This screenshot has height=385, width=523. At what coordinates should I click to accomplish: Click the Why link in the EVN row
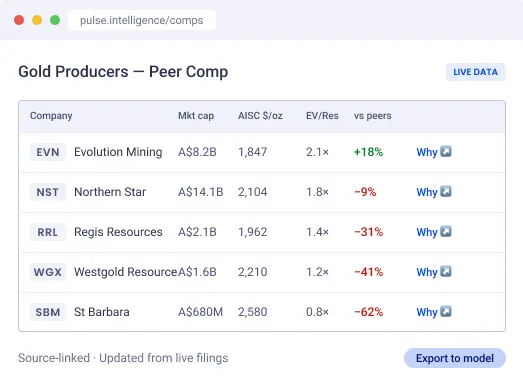coord(427,152)
